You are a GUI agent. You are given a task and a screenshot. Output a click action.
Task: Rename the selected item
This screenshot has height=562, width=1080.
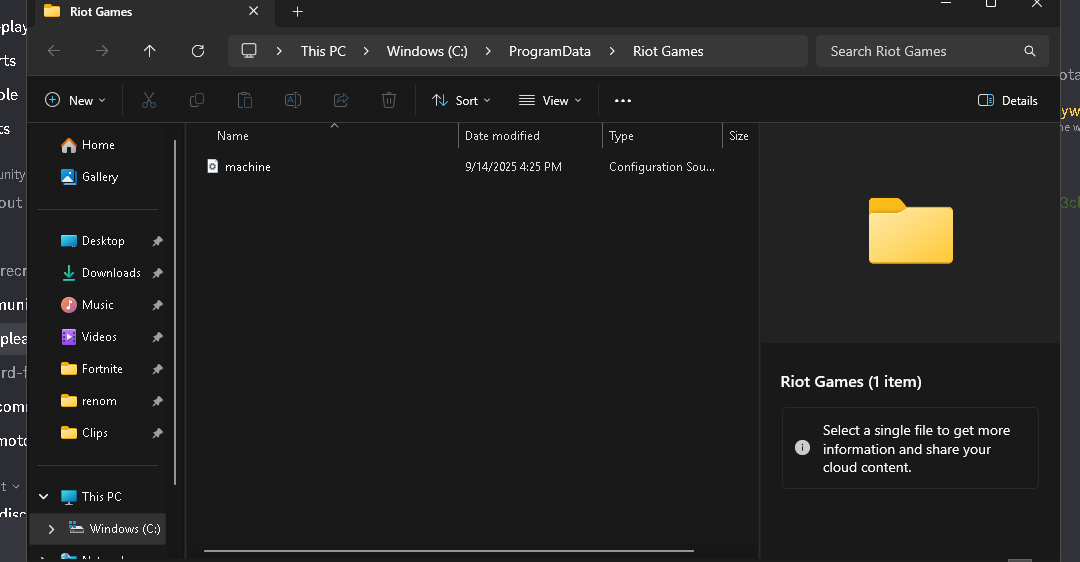point(293,101)
